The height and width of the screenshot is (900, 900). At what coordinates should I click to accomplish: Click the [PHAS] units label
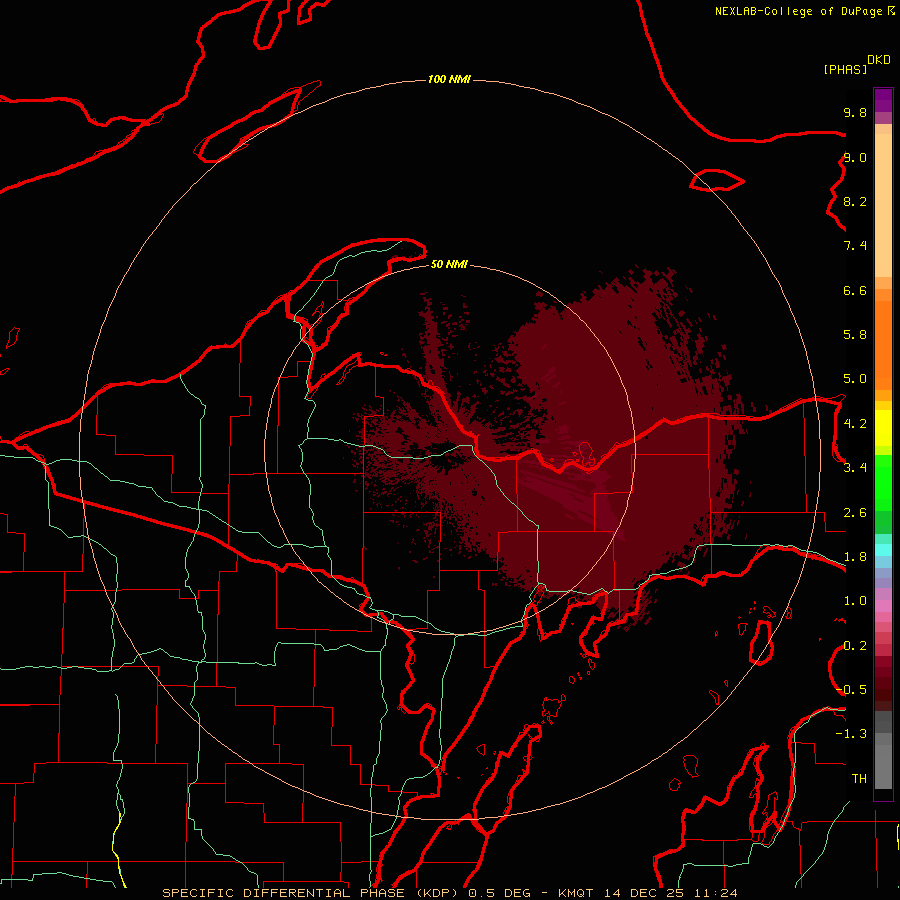[845, 69]
